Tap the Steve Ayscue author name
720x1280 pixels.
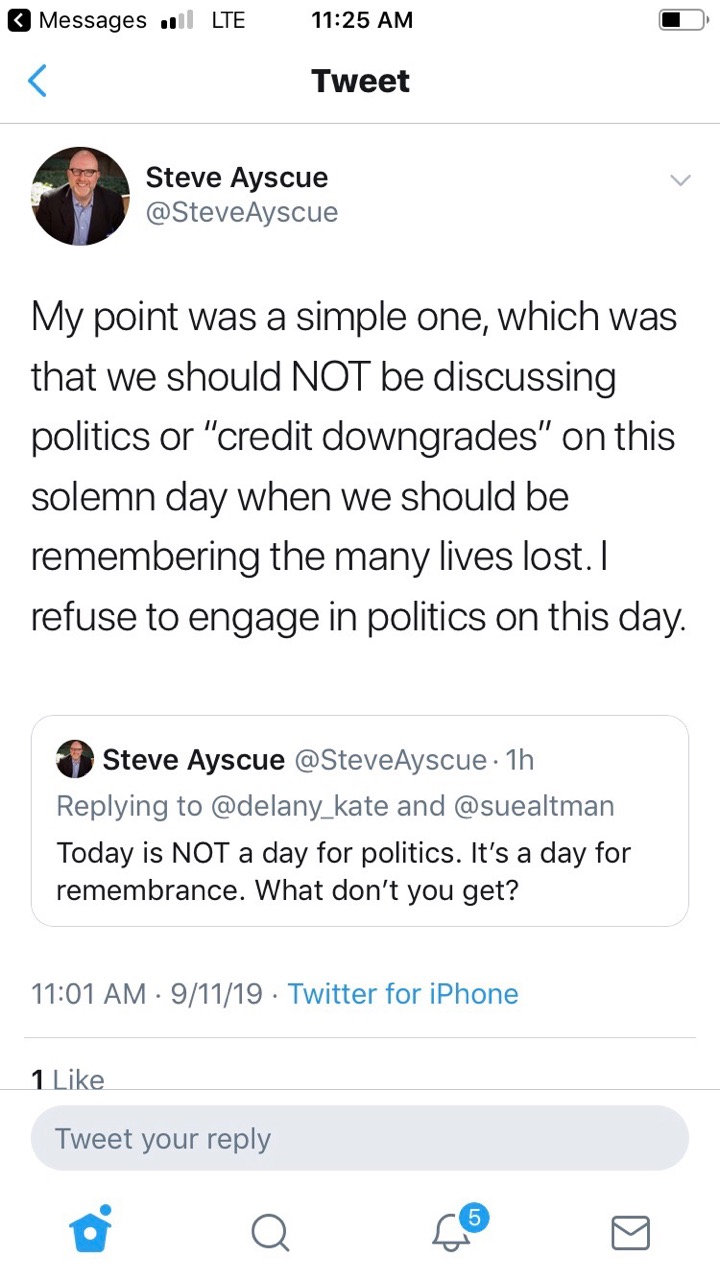237,178
